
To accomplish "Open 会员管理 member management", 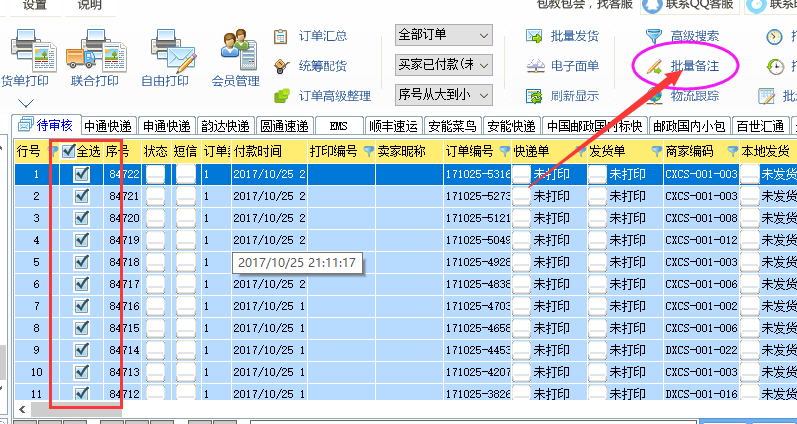I will tap(235, 59).
